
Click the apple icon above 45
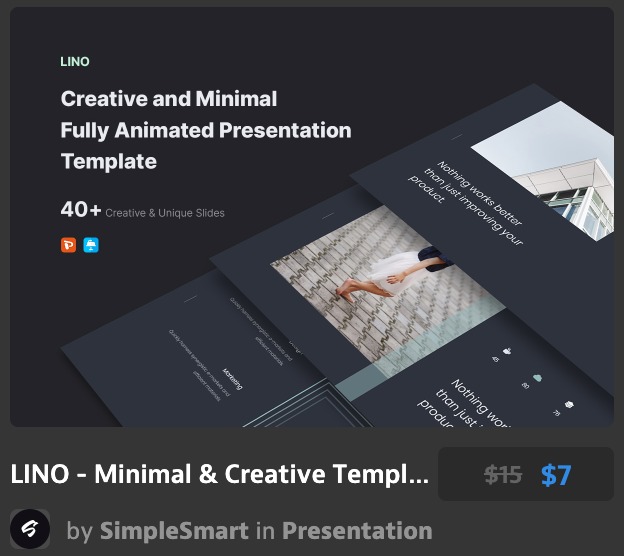pyautogui.click(x=506, y=351)
